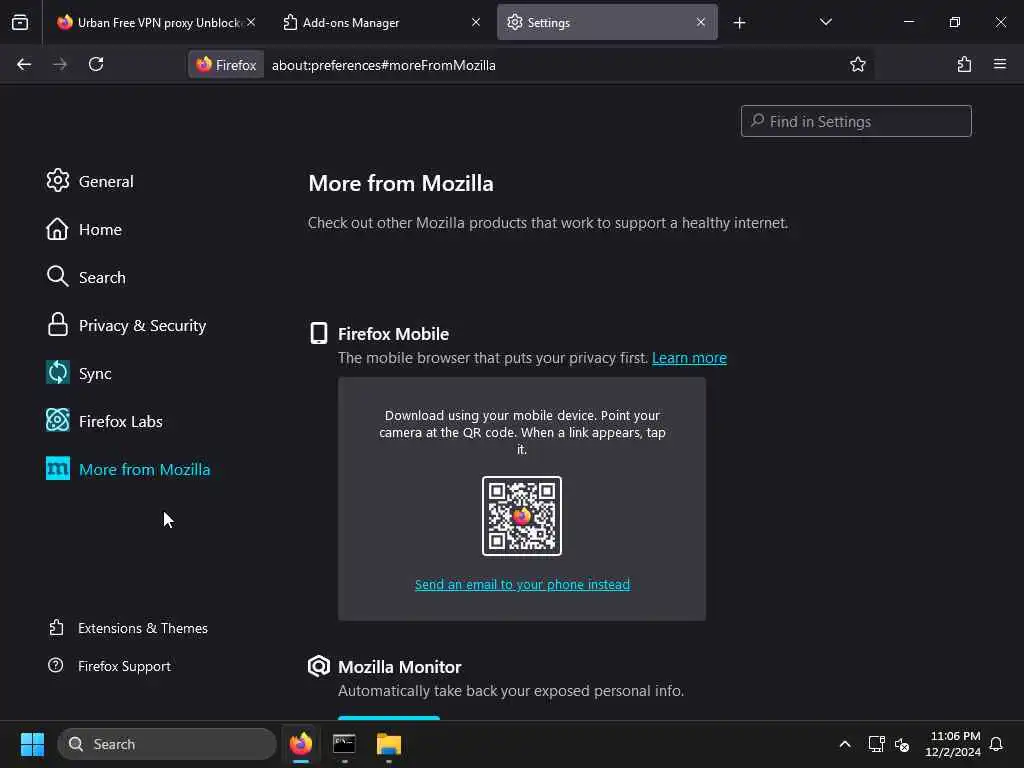Click the Mozilla Monitor heading
The height and width of the screenshot is (768, 1024).
[400, 667]
